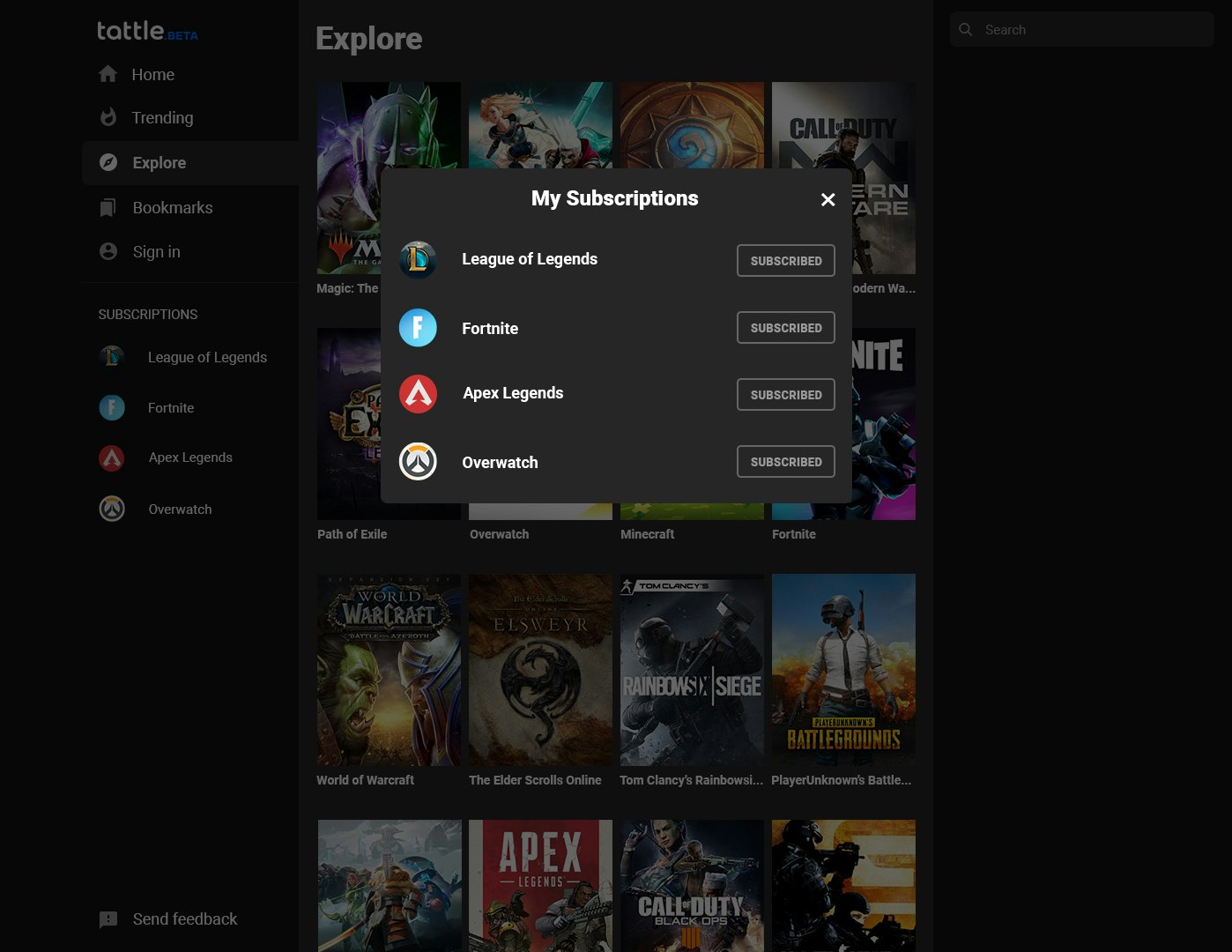This screenshot has height=952, width=1232.
Task: Click the tattle BETA logo
Action: tap(147, 31)
